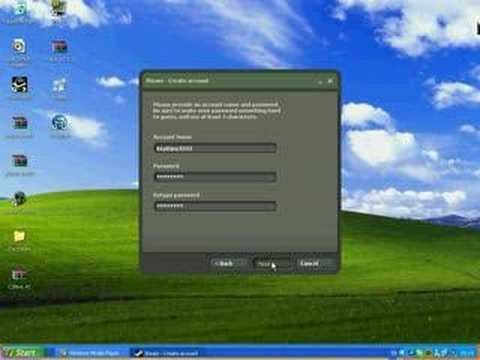Select the Password input field
This screenshot has height=360, width=480.
pyautogui.click(x=215, y=177)
